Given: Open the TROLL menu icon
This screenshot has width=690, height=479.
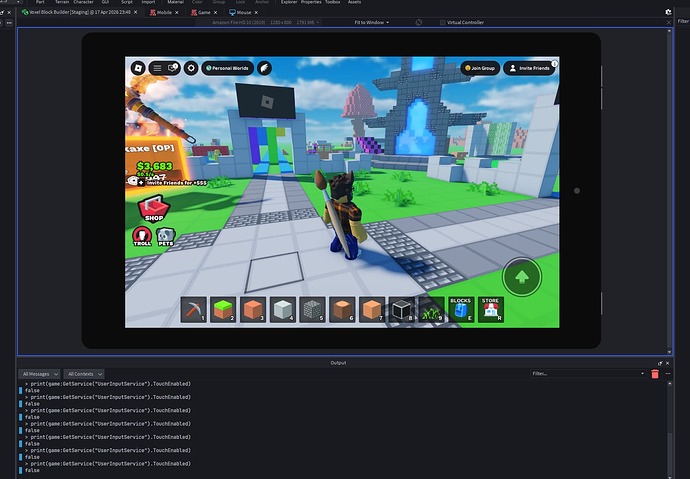Looking at the screenshot, I should (x=142, y=236).
